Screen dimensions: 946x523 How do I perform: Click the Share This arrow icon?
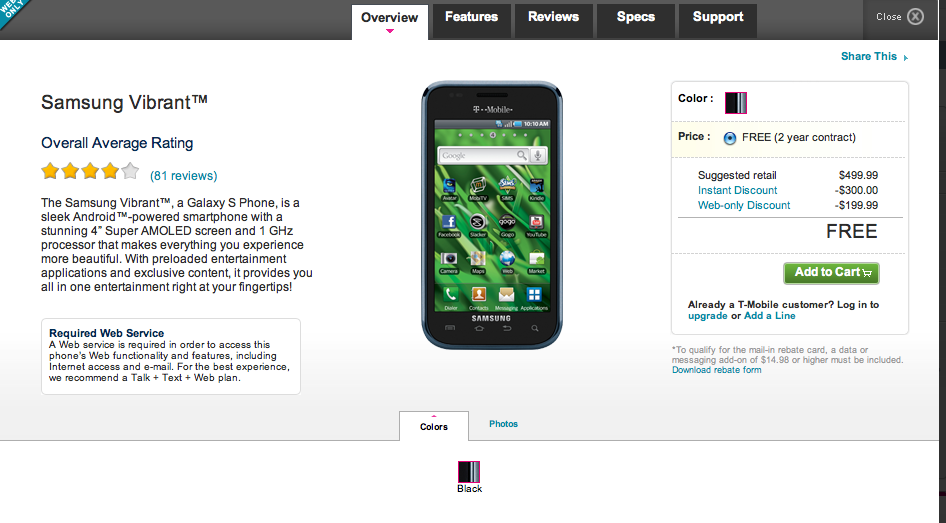click(x=906, y=58)
